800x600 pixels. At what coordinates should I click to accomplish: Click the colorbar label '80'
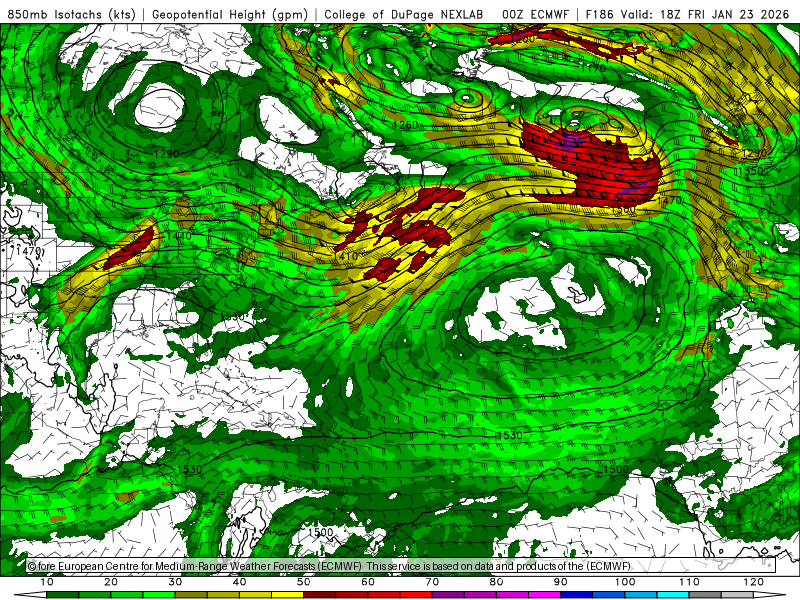tap(496, 582)
